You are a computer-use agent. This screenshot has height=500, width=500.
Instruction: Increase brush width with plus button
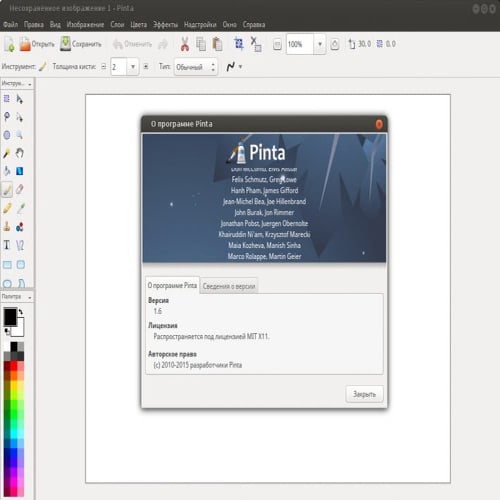pos(146,67)
